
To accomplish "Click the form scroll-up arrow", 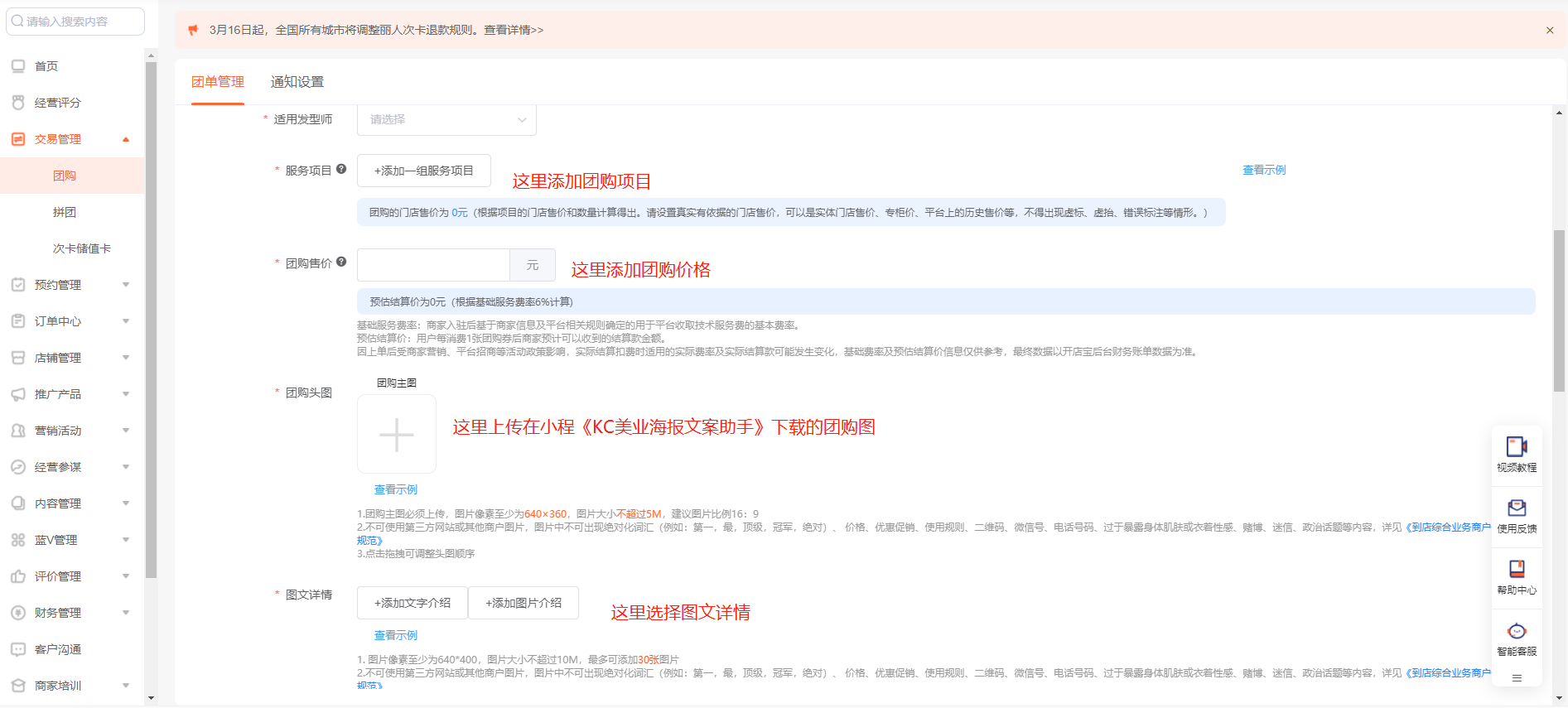I will tap(1560, 113).
